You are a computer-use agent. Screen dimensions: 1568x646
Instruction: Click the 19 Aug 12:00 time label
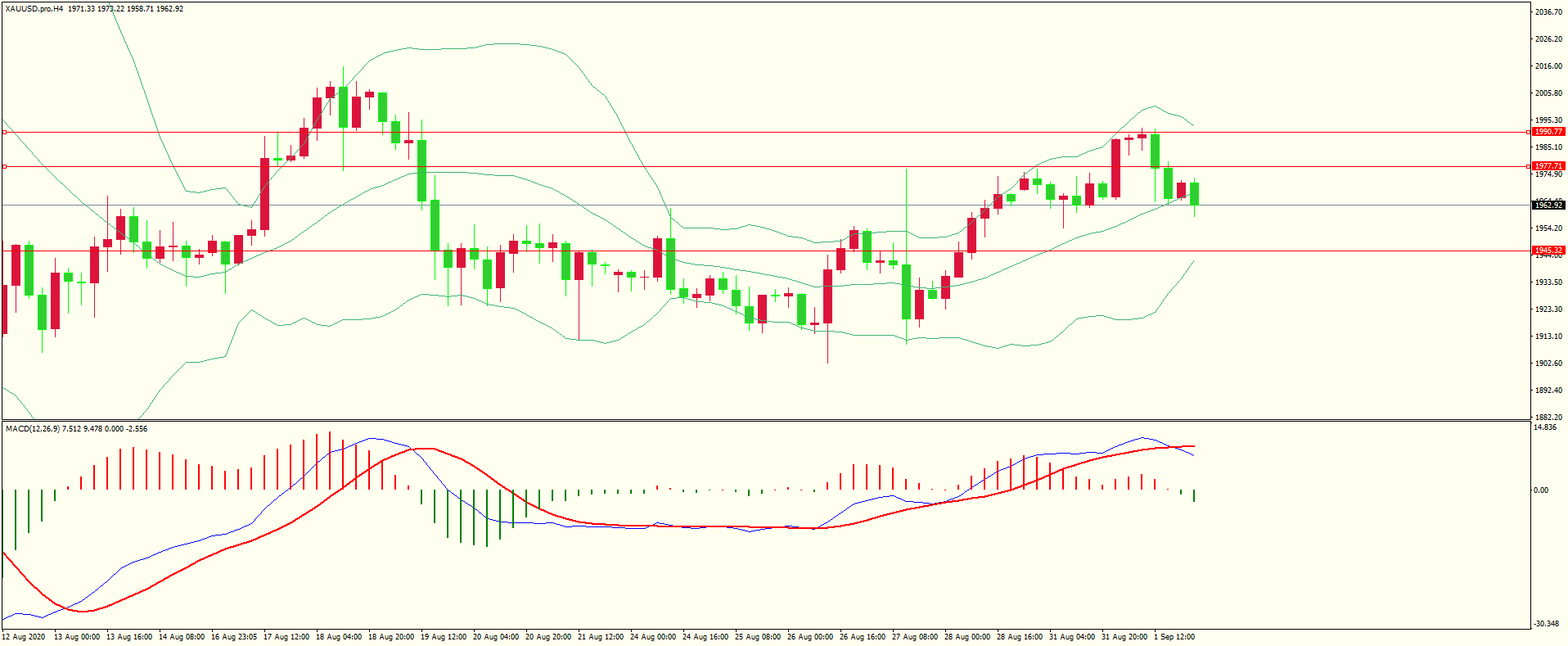click(444, 637)
